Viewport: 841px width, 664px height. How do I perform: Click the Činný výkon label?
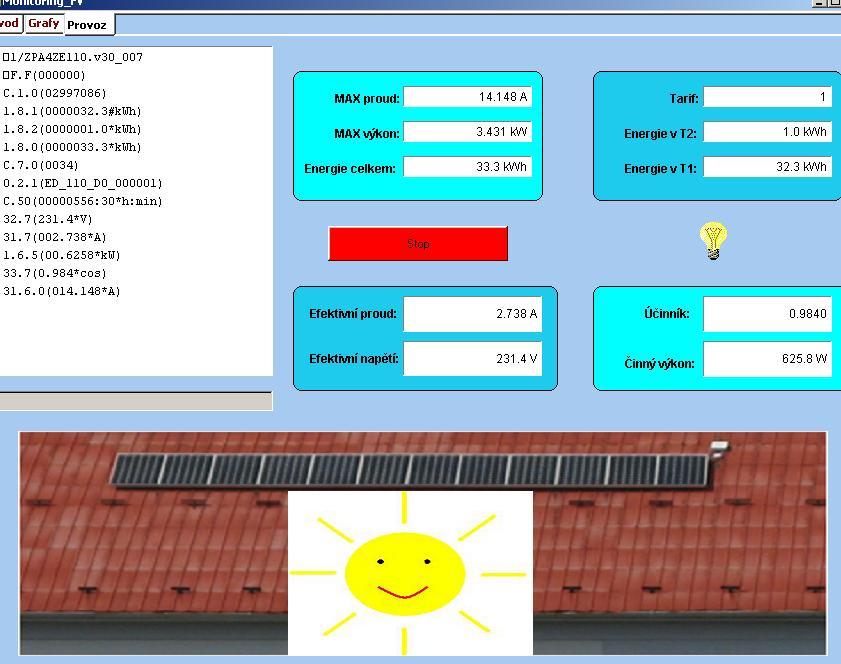[659, 364]
